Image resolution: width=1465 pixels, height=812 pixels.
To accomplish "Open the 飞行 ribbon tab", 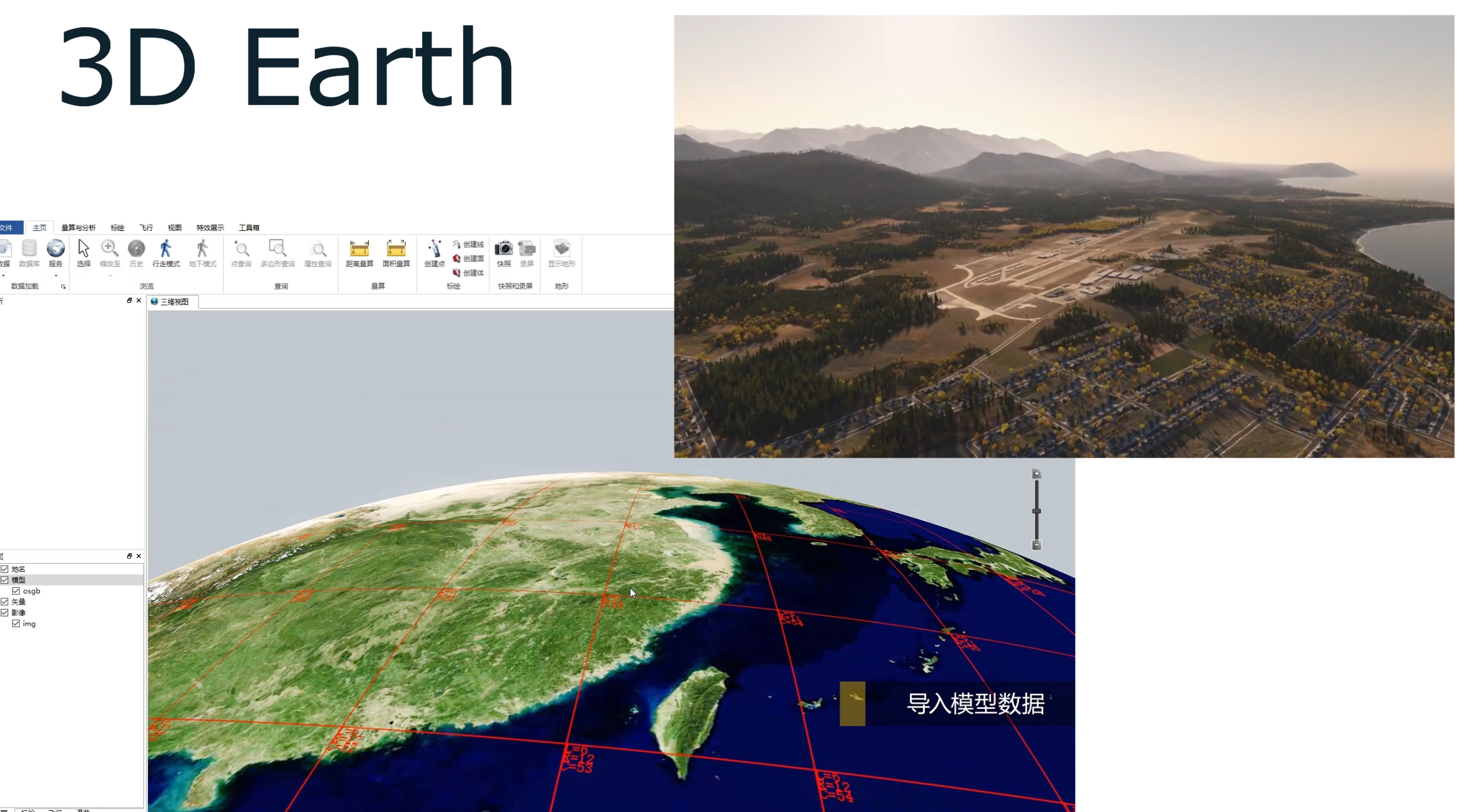I will 146,228.
